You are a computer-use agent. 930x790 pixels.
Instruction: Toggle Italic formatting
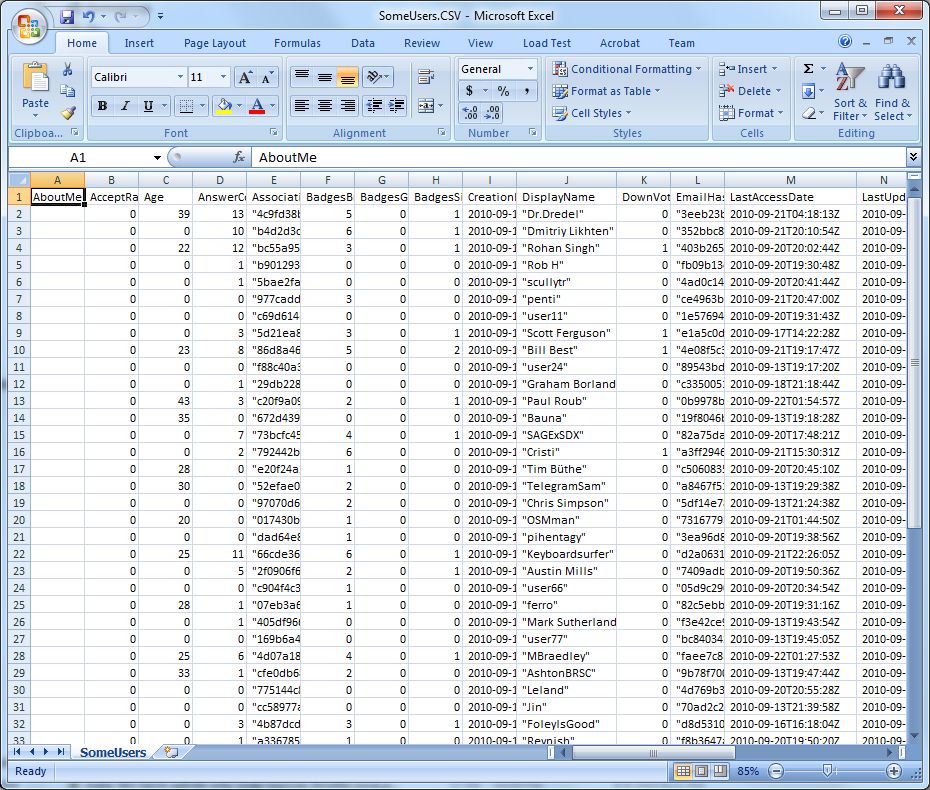[x=125, y=106]
